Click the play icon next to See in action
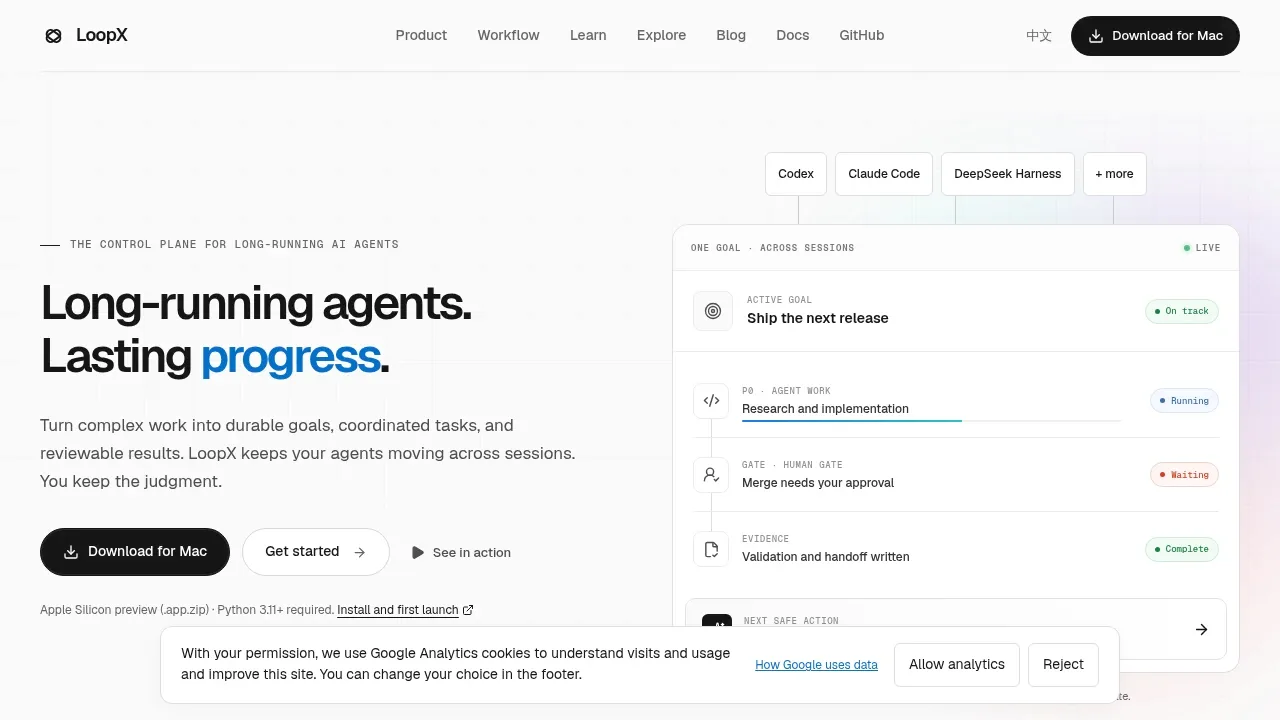1280x720 pixels. (x=418, y=552)
